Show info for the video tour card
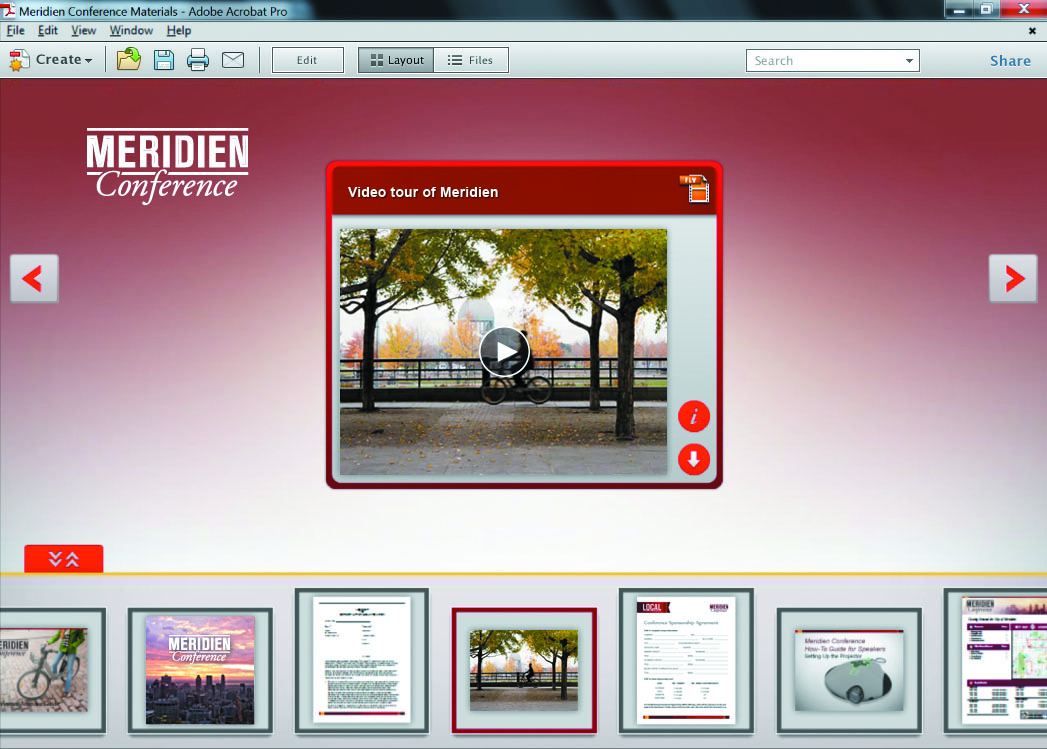Screen dimensions: 1047x749 pyautogui.click(x=694, y=416)
